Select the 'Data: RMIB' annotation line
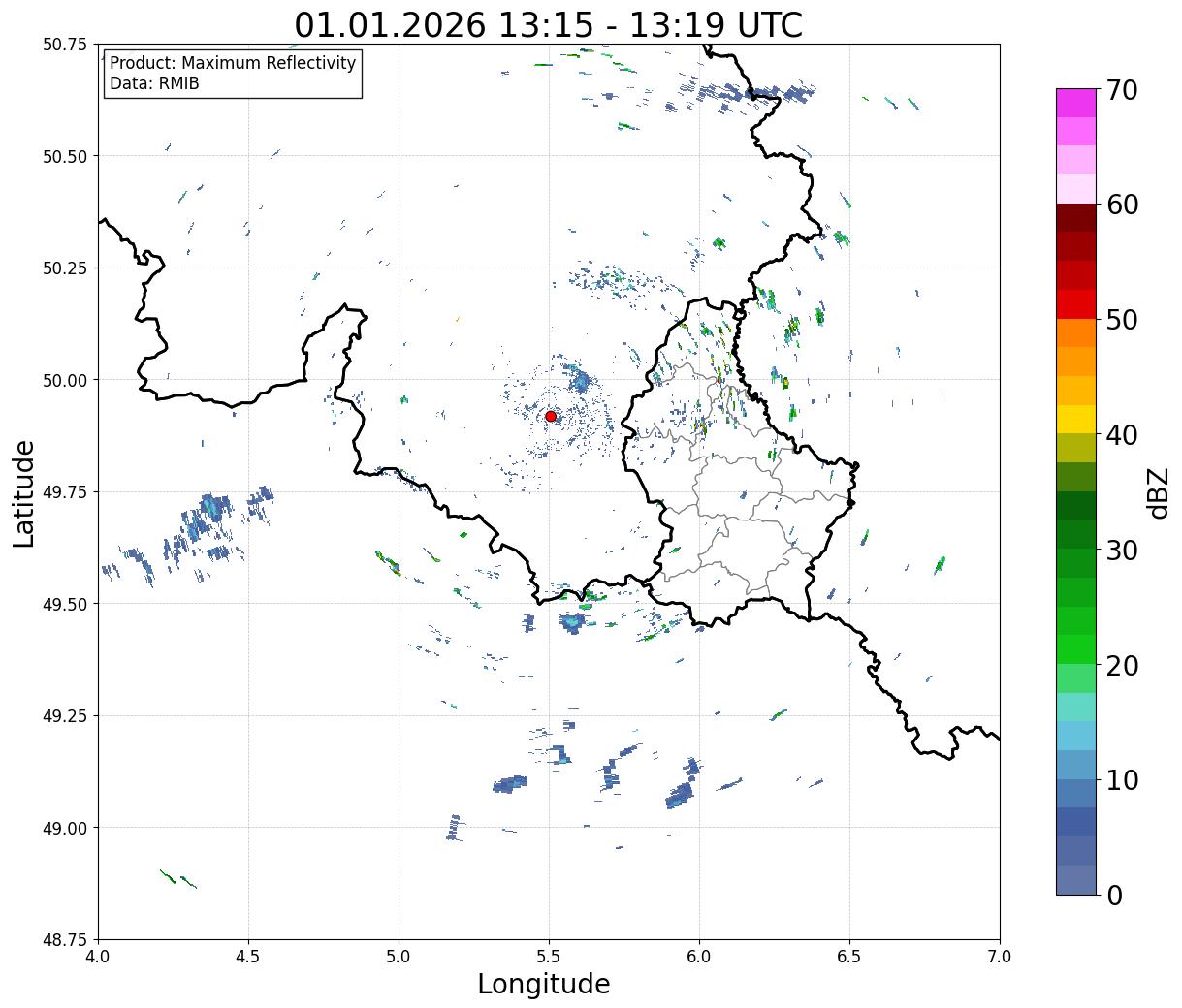The width and height of the screenshot is (1182, 1008). coord(154,83)
